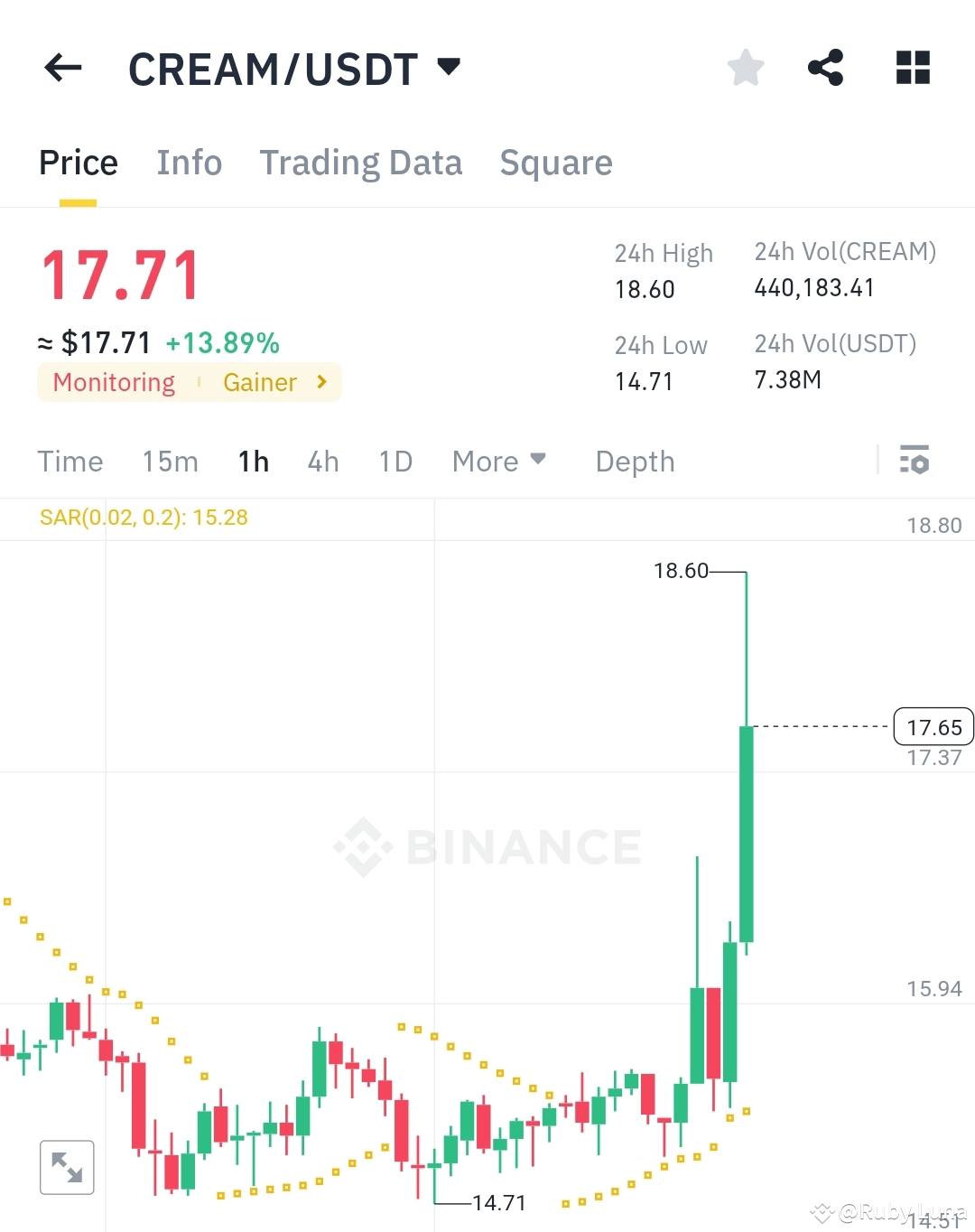The width and height of the screenshot is (975, 1232).
Task: Open the chart indicator settings icon
Action: [x=915, y=461]
